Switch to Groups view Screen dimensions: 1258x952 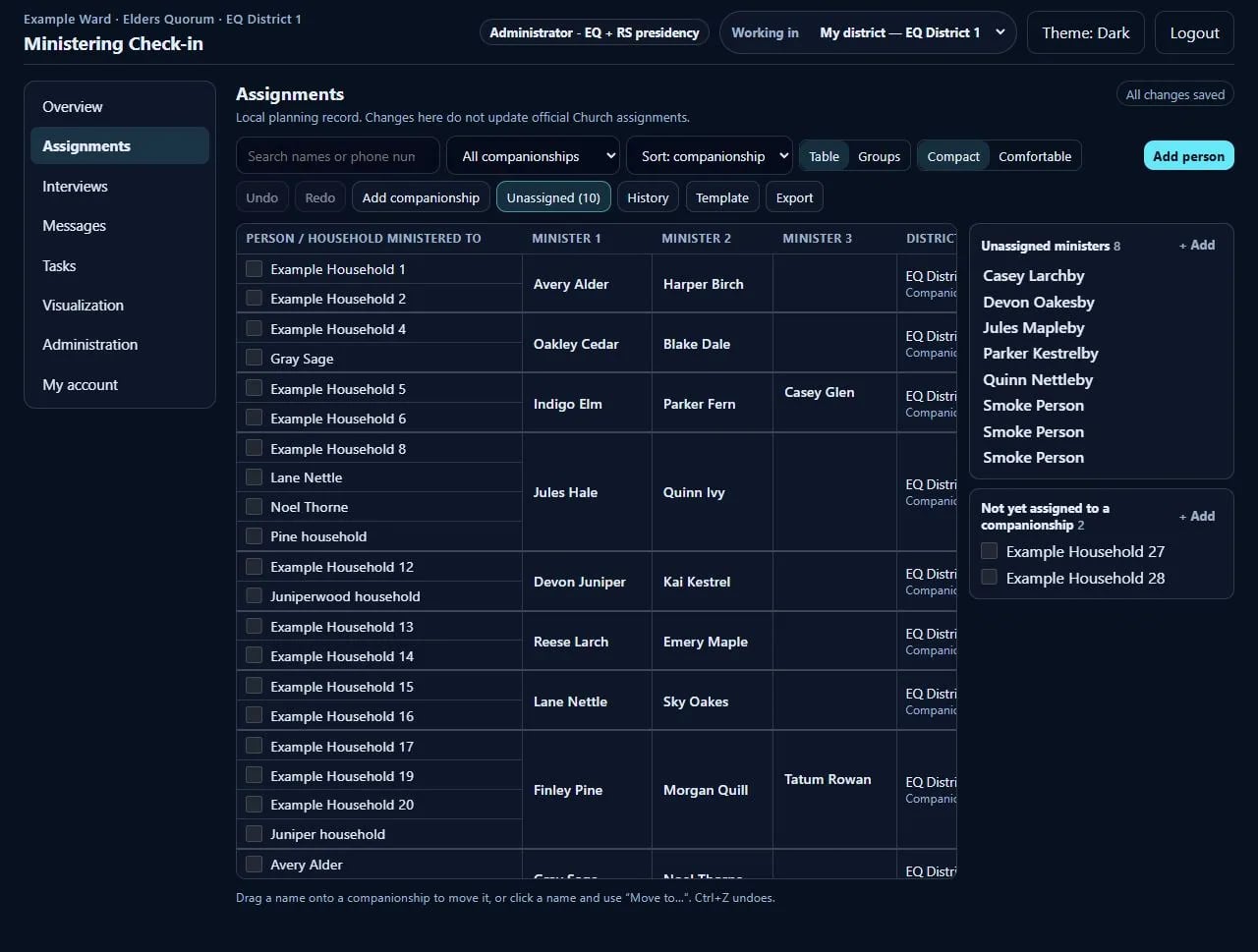pyautogui.click(x=879, y=156)
